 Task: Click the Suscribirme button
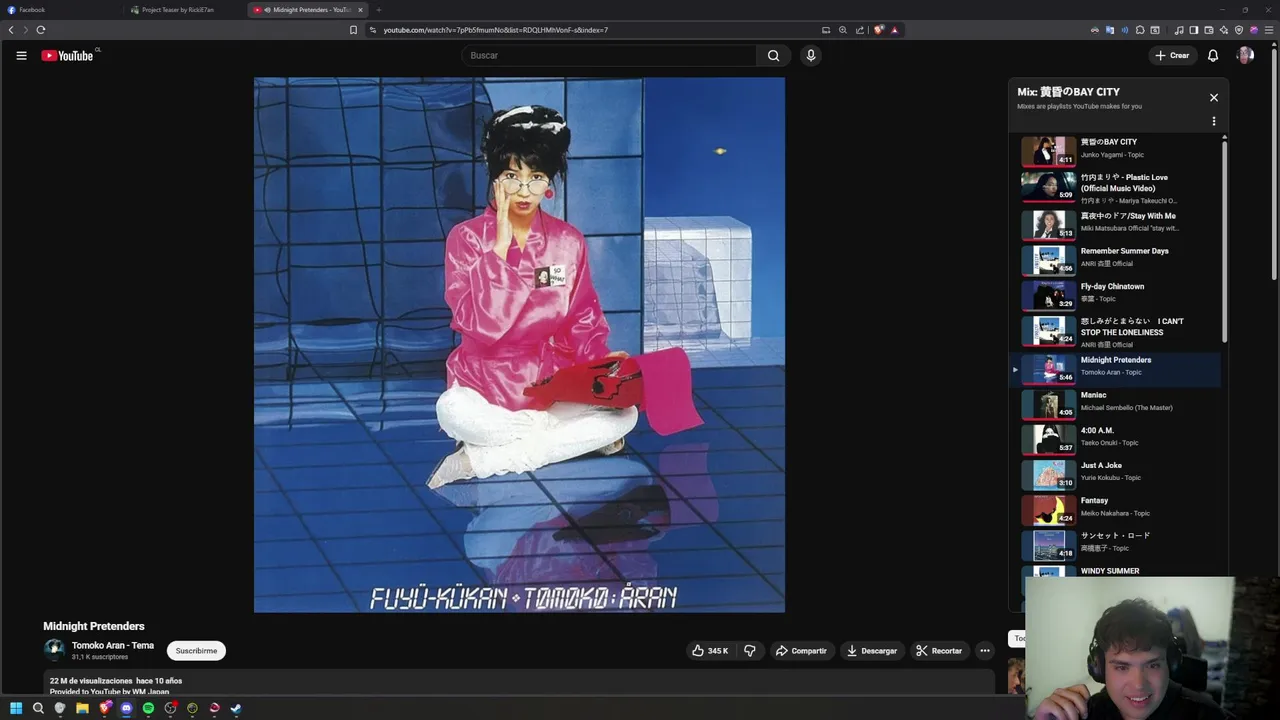click(x=196, y=651)
